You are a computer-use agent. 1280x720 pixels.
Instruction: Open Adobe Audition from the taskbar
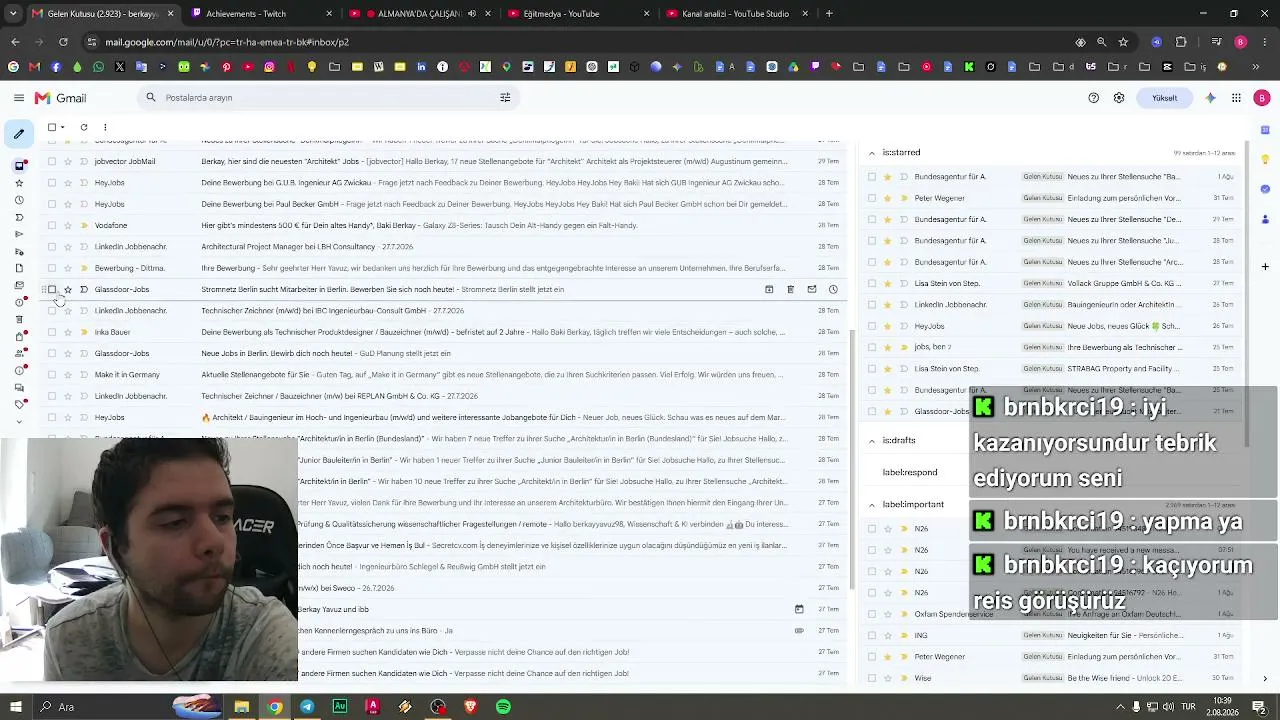click(x=340, y=707)
